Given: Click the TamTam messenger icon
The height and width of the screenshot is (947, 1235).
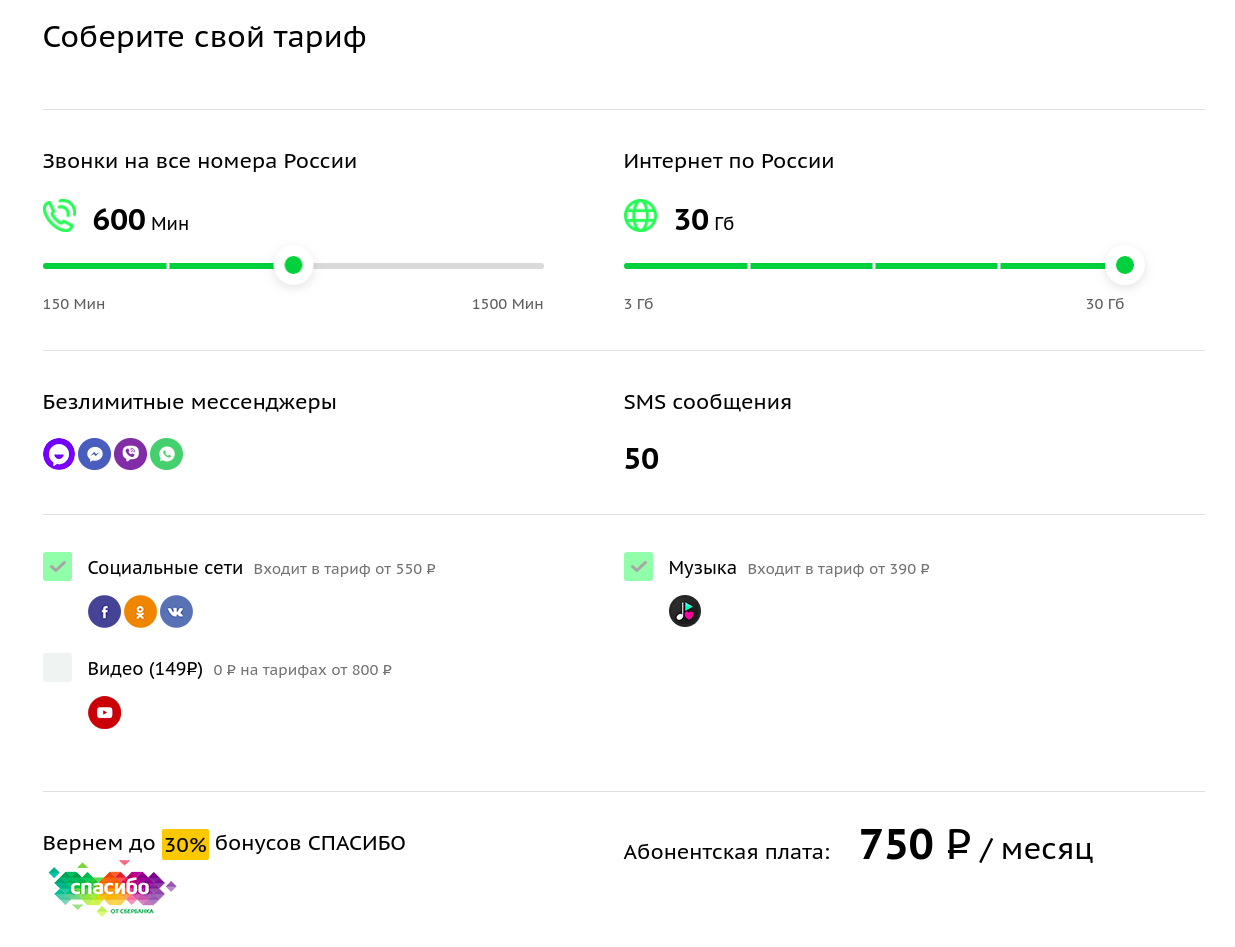Looking at the screenshot, I should pos(59,454).
